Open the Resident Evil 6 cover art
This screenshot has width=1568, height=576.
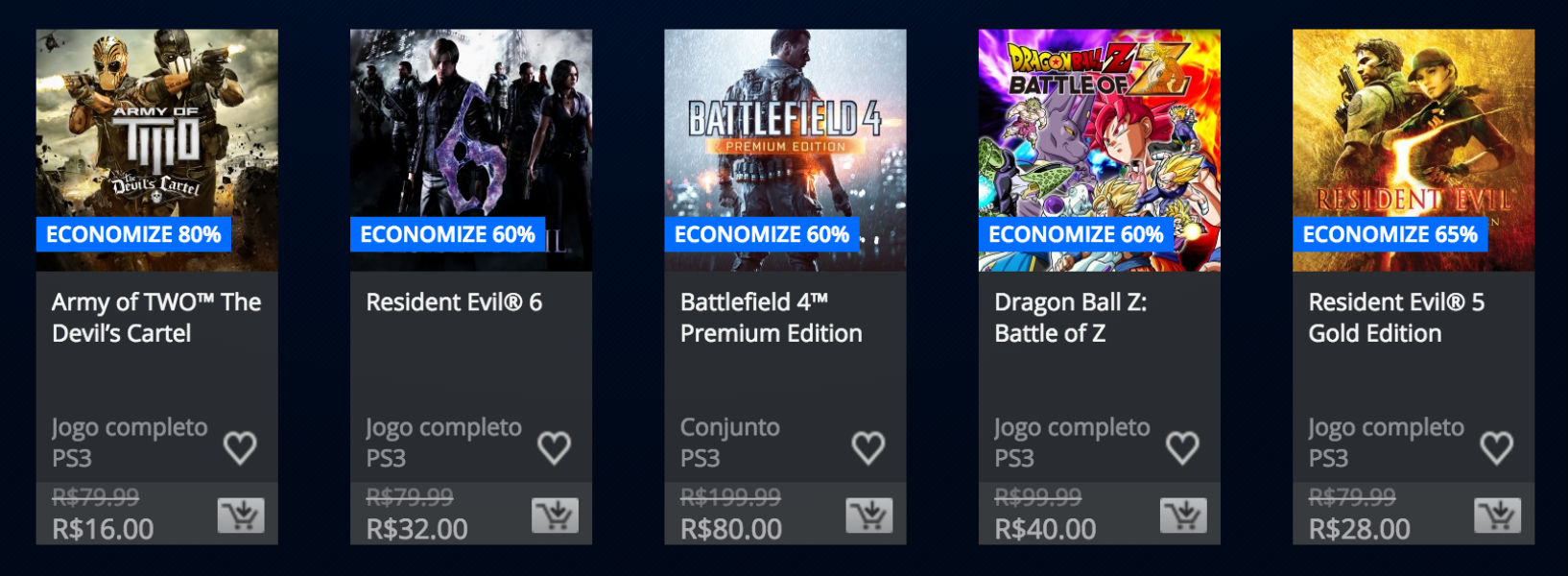[471, 150]
